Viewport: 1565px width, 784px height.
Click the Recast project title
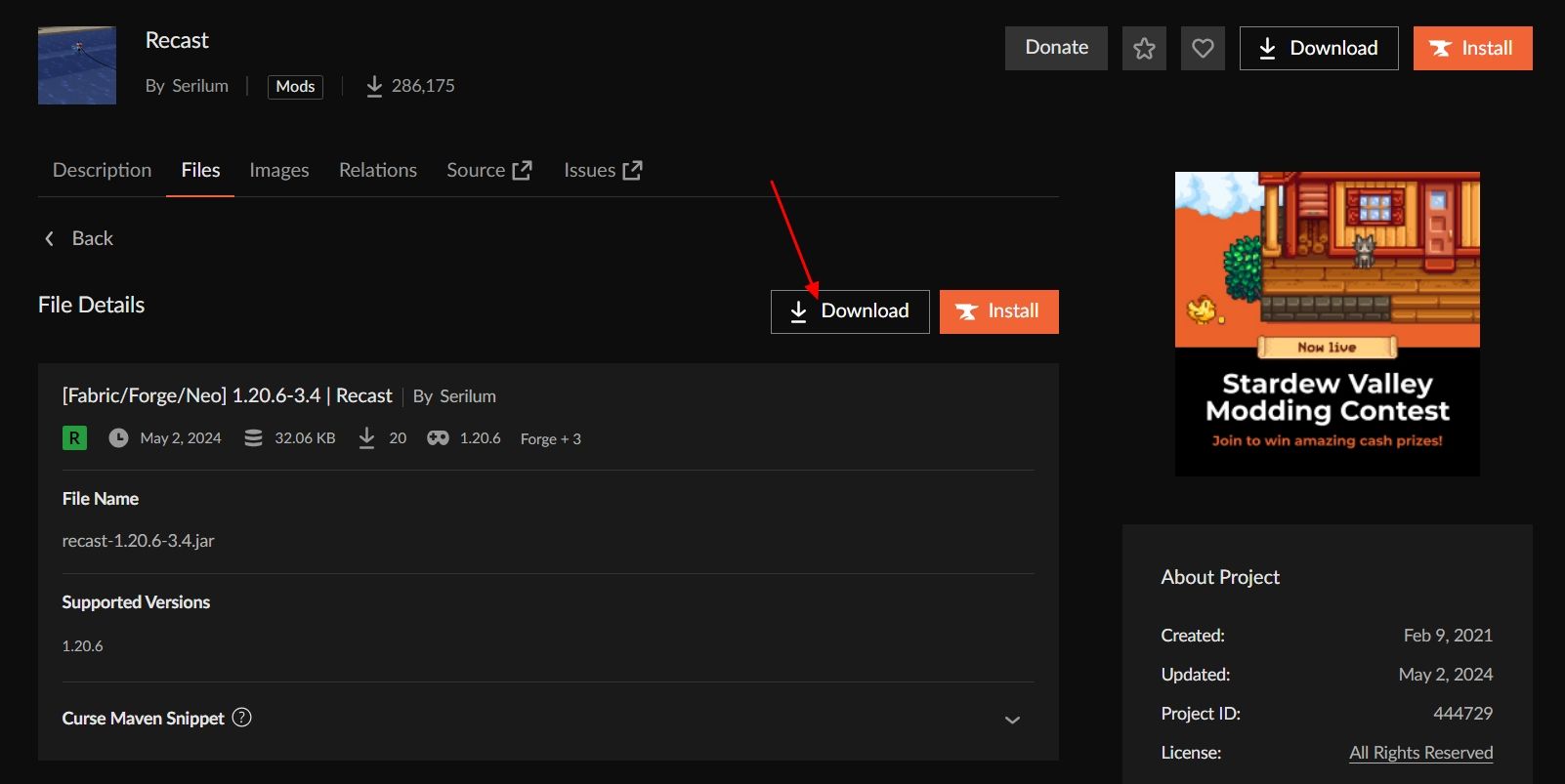tap(177, 40)
